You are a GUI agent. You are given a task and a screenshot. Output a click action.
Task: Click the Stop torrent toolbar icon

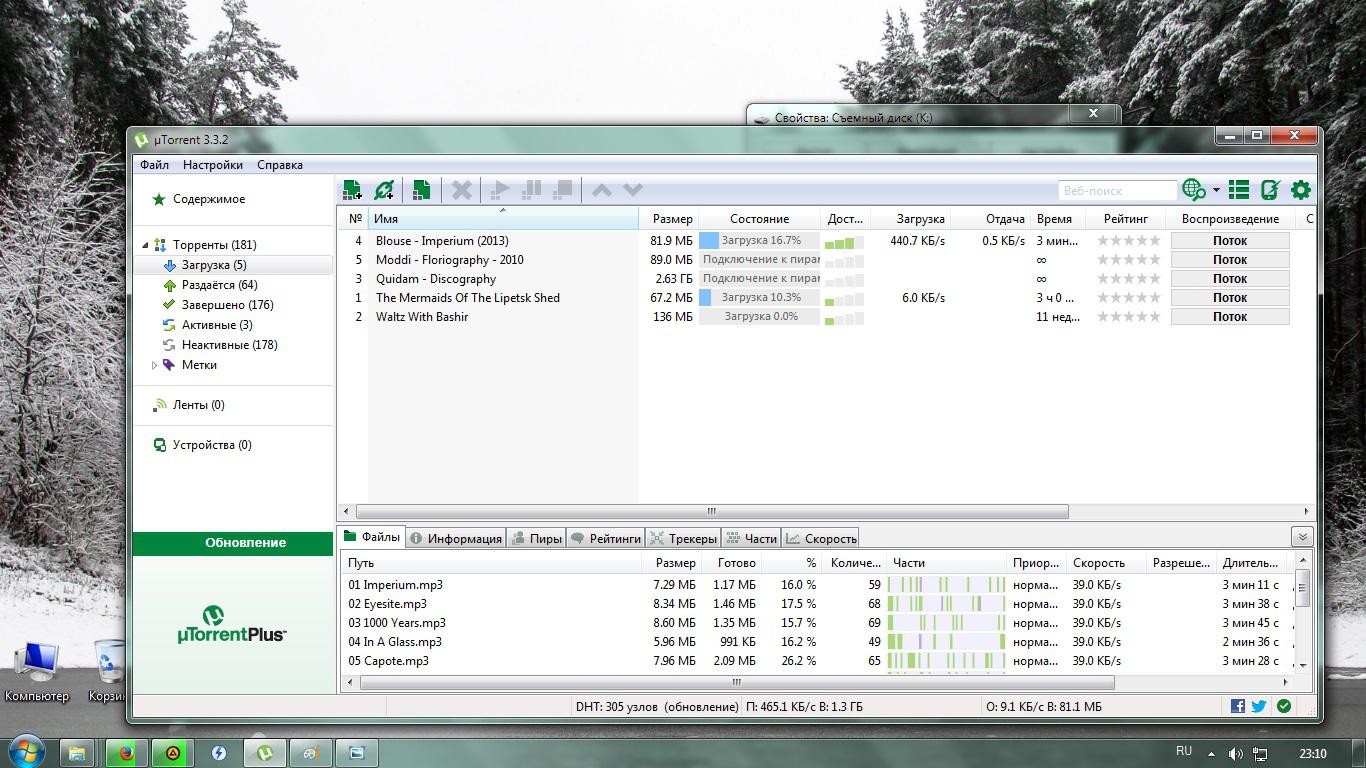[563, 189]
